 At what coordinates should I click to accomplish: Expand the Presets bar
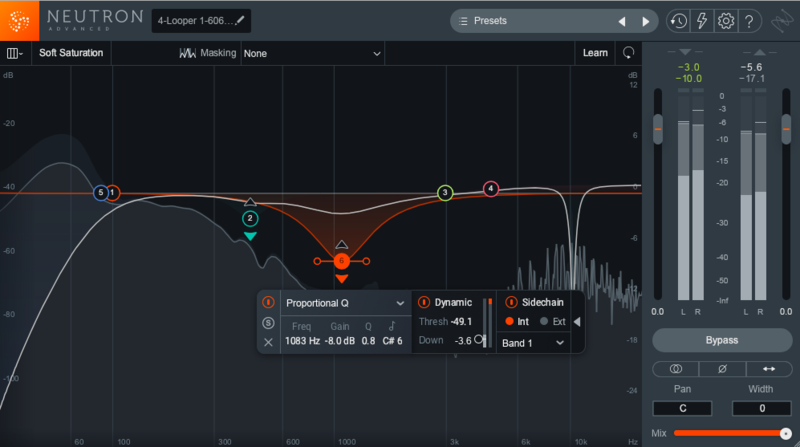coord(554,21)
